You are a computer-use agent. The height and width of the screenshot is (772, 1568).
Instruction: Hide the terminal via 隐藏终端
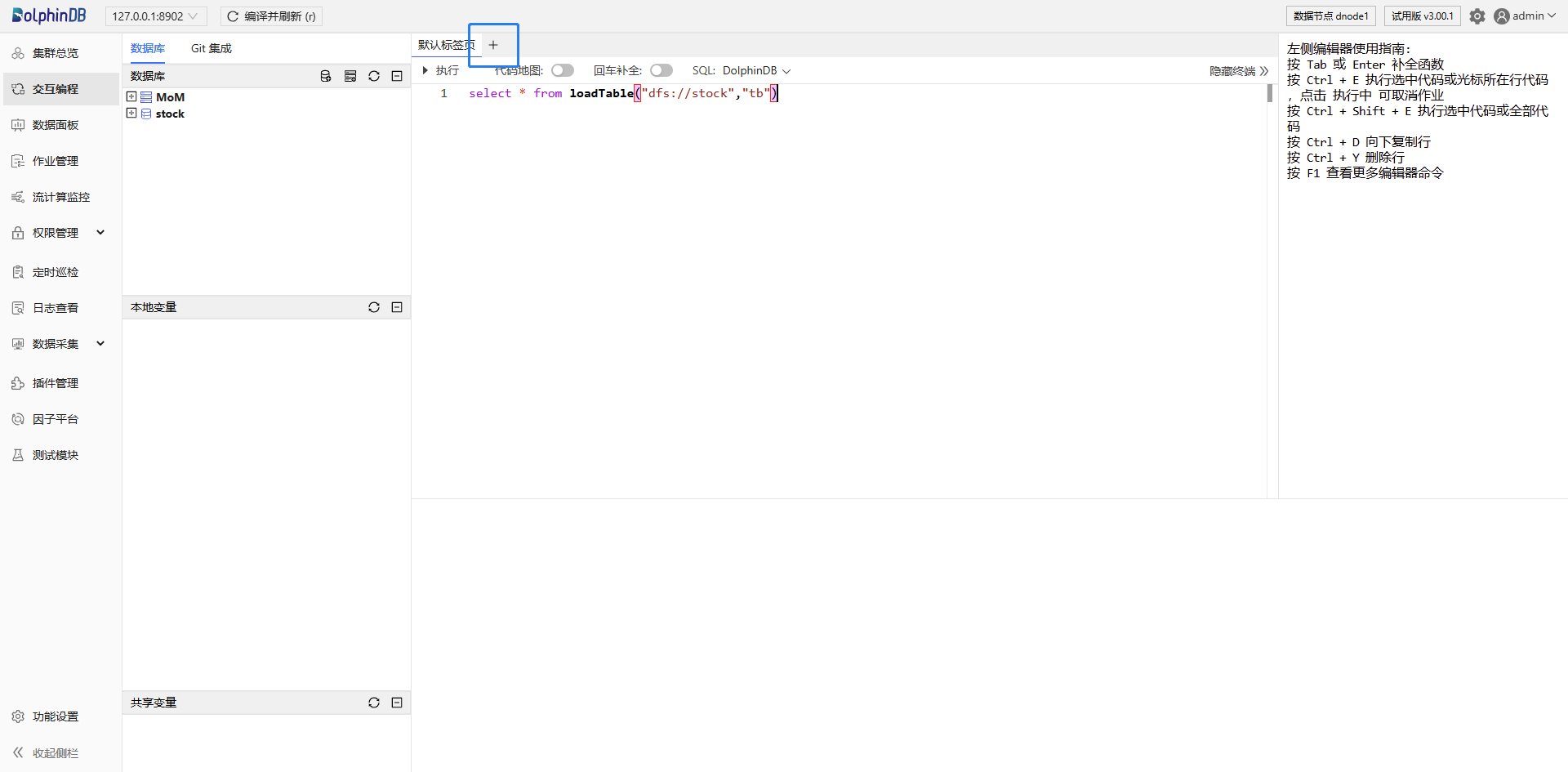click(1238, 71)
